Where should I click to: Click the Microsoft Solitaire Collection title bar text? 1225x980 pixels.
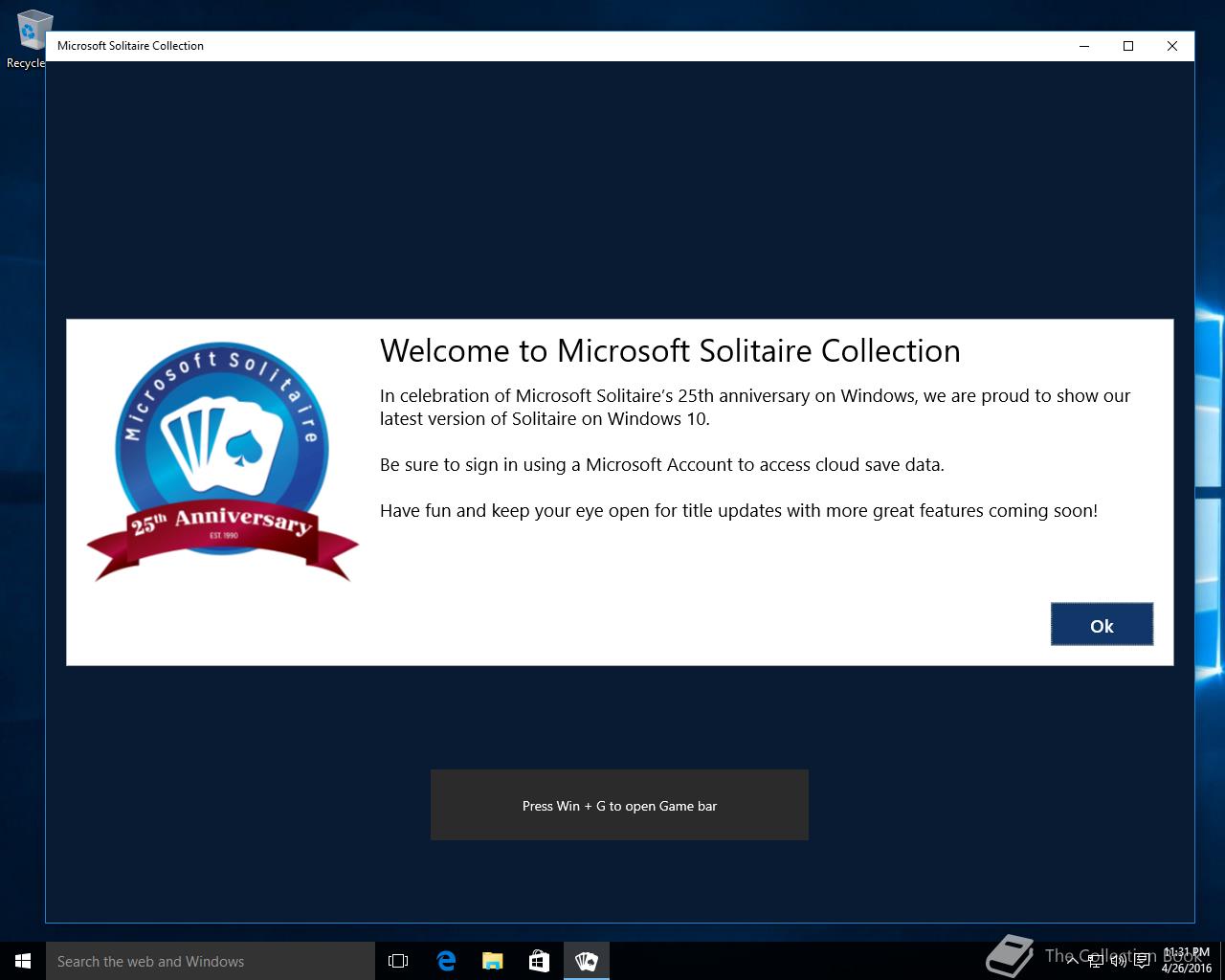pyautogui.click(x=130, y=46)
